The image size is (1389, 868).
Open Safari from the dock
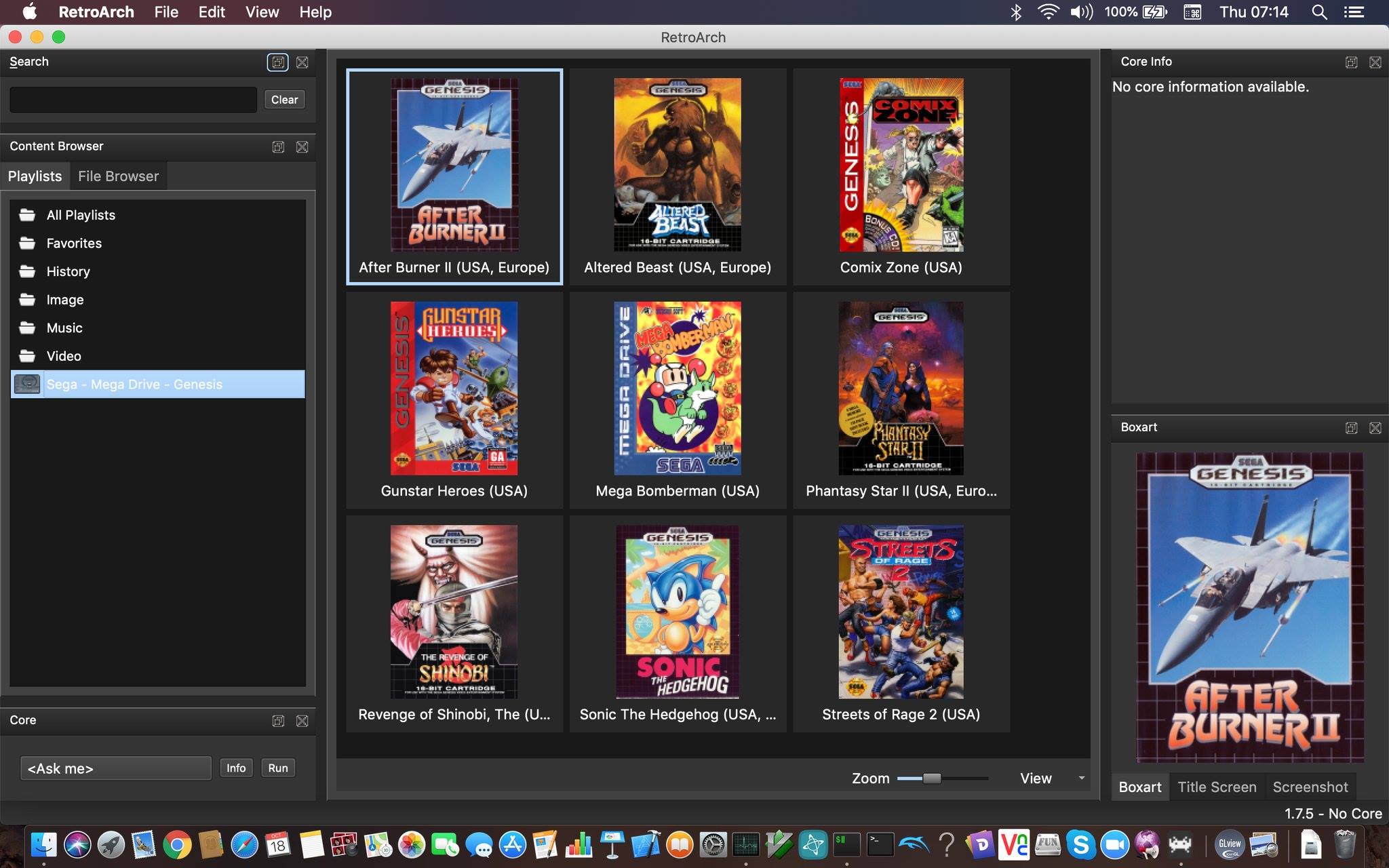pyautogui.click(x=244, y=845)
